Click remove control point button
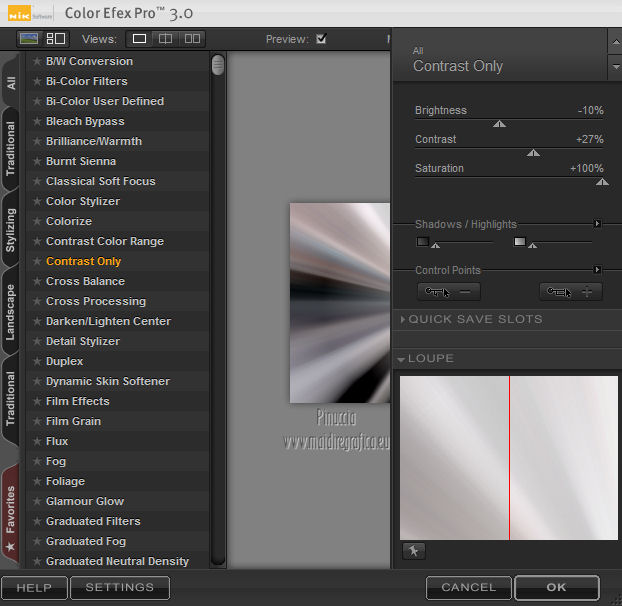Viewport: 622px width, 606px height. coord(449,292)
